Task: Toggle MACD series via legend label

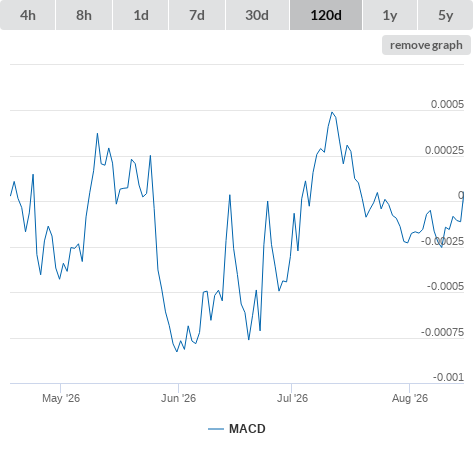Action: click(247, 429)
